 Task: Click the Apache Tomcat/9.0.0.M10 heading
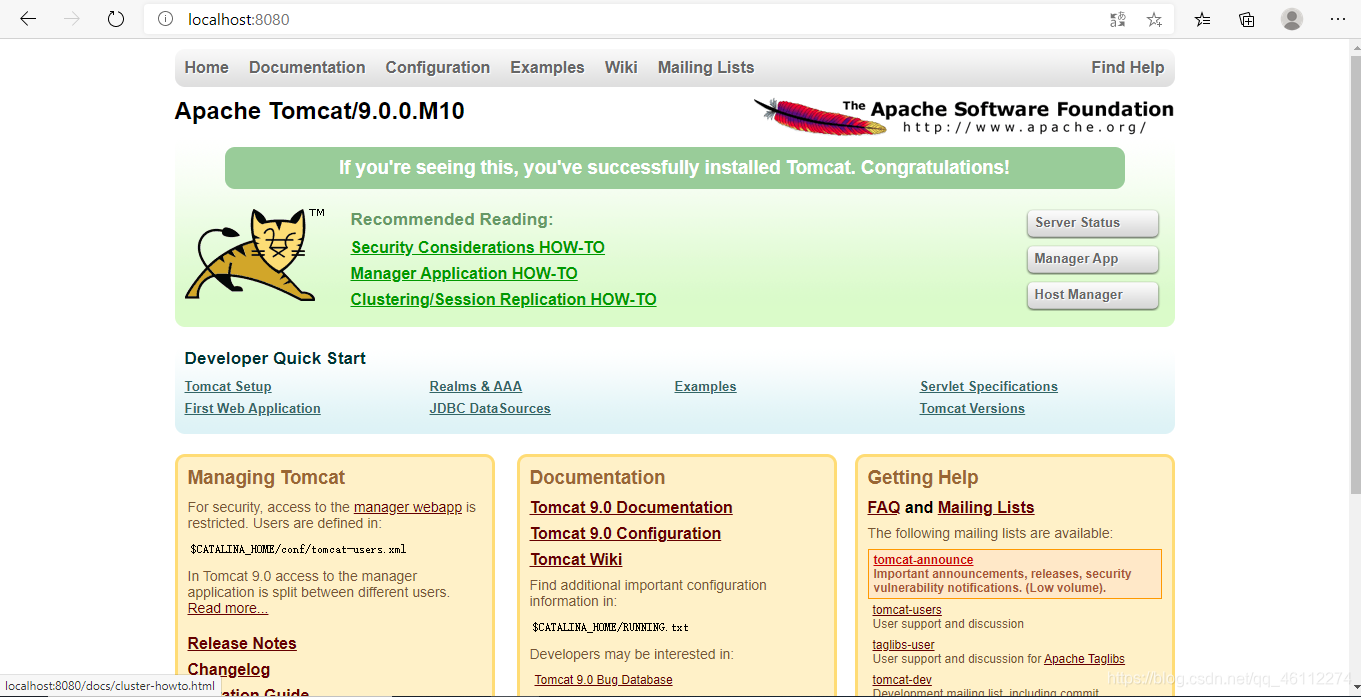point(320,111)
